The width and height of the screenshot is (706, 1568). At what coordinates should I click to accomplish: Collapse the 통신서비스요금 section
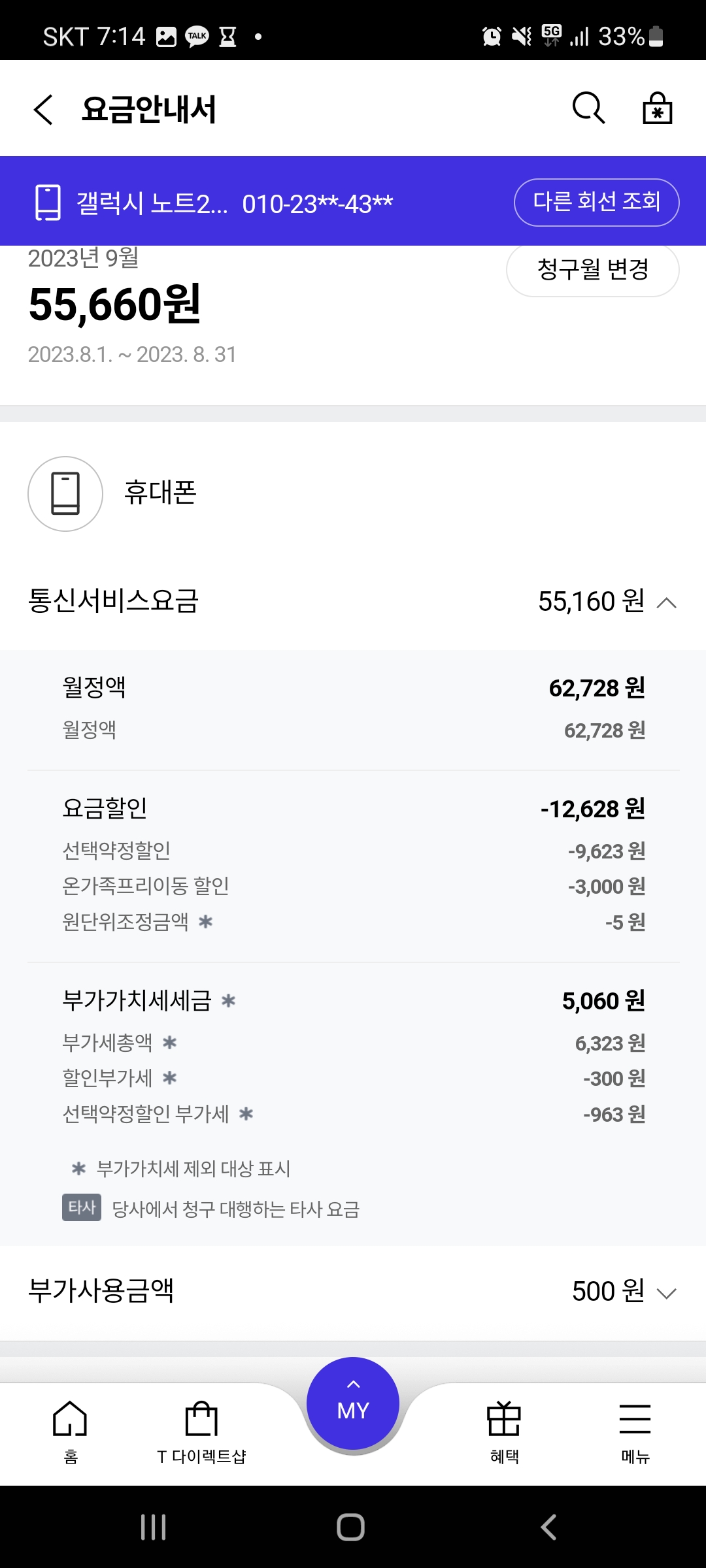(666, 602)
